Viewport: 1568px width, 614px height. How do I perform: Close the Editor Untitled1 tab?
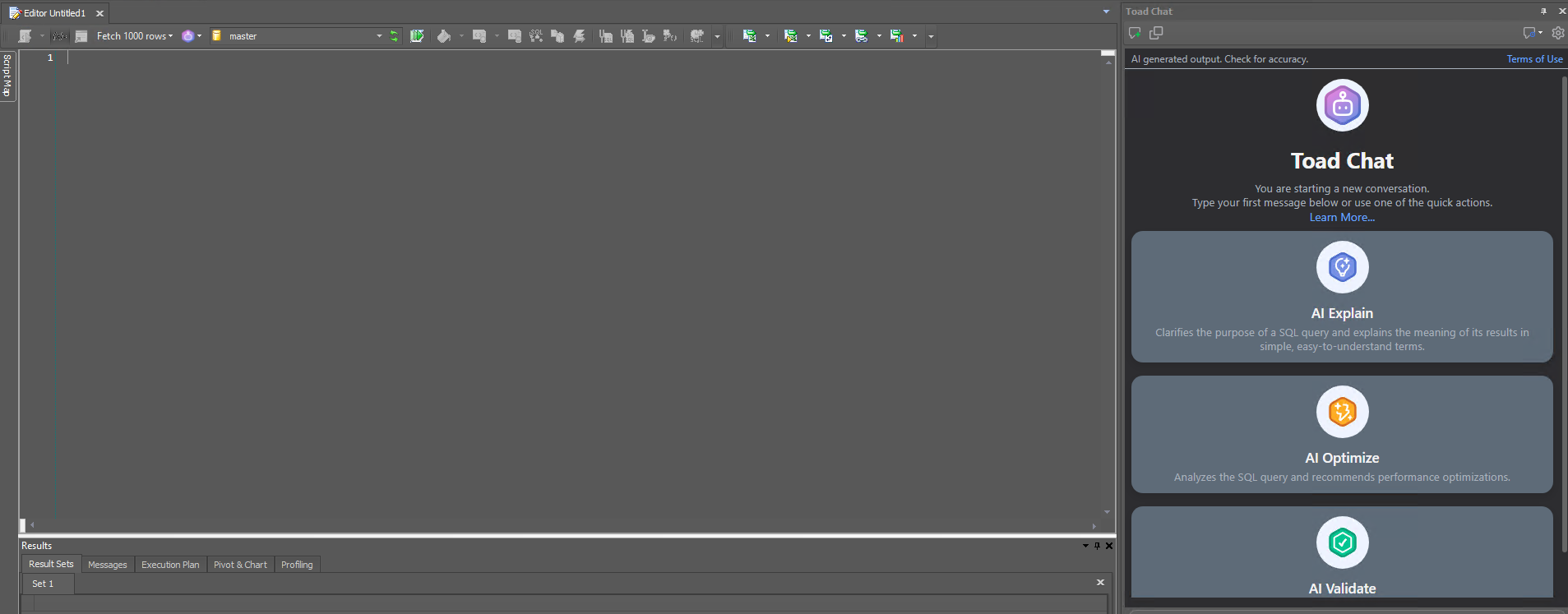(99, 13)
